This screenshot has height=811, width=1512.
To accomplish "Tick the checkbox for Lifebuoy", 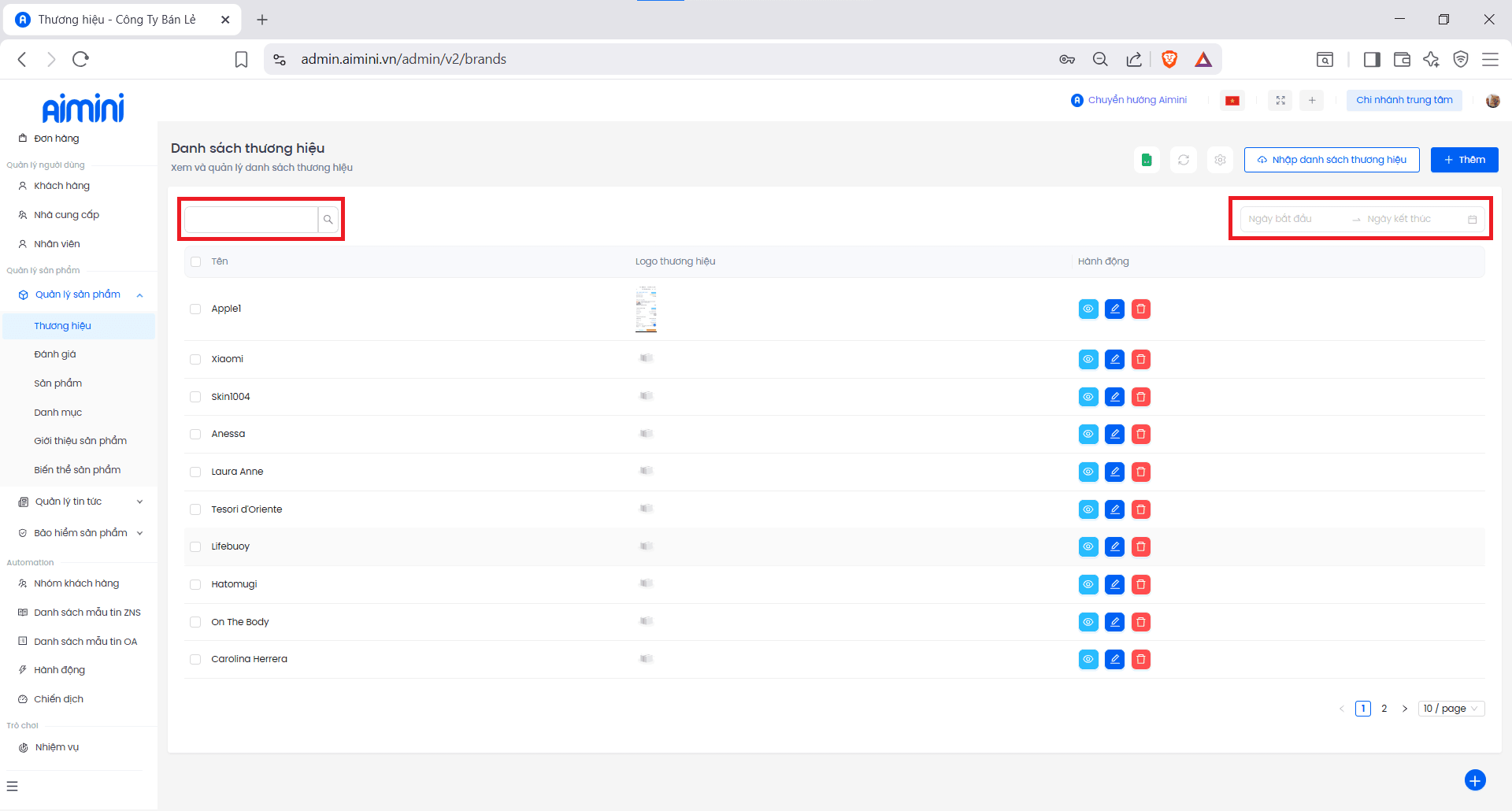I will (x=195, y=546).
